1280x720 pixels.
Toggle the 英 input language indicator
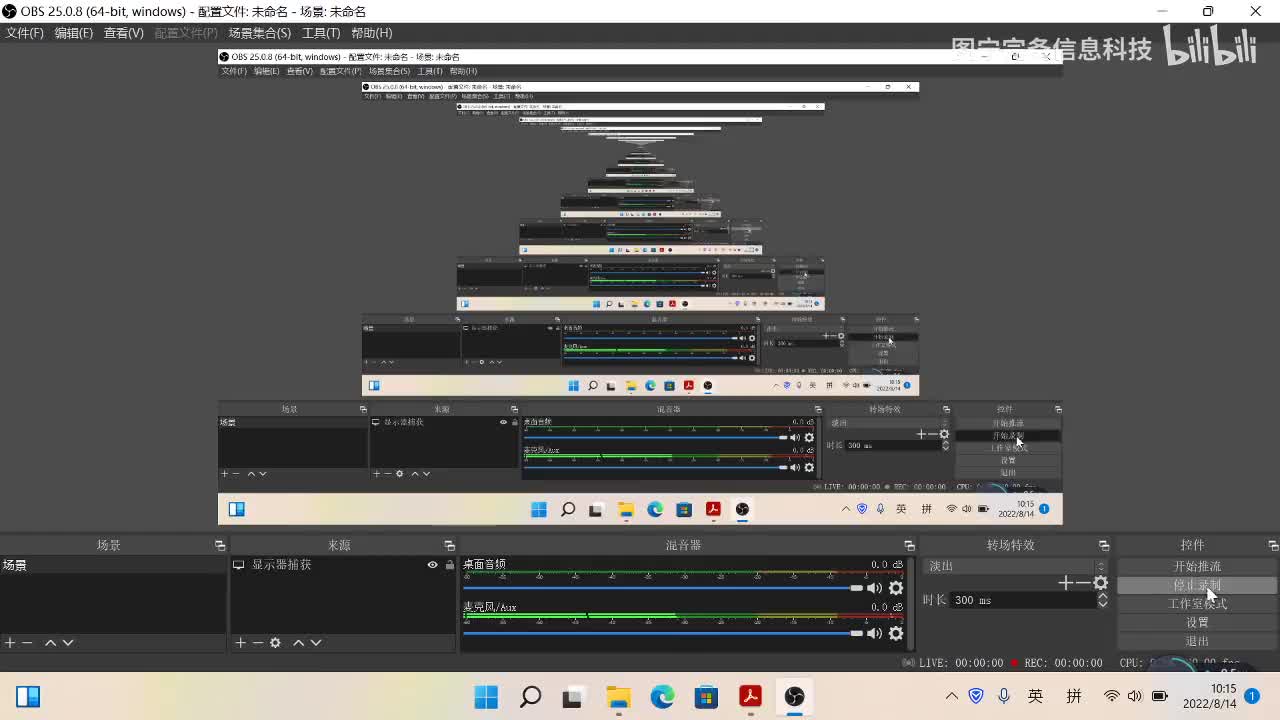[x=1036, y=696]
